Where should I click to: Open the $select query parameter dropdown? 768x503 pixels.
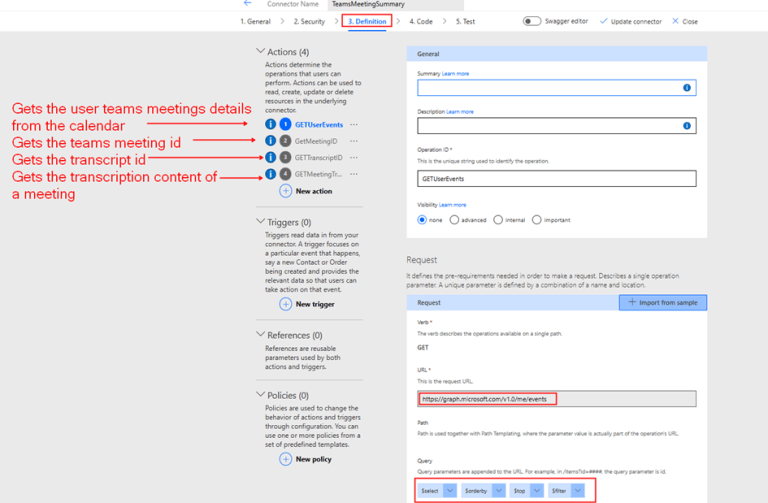tap(450, 490)
